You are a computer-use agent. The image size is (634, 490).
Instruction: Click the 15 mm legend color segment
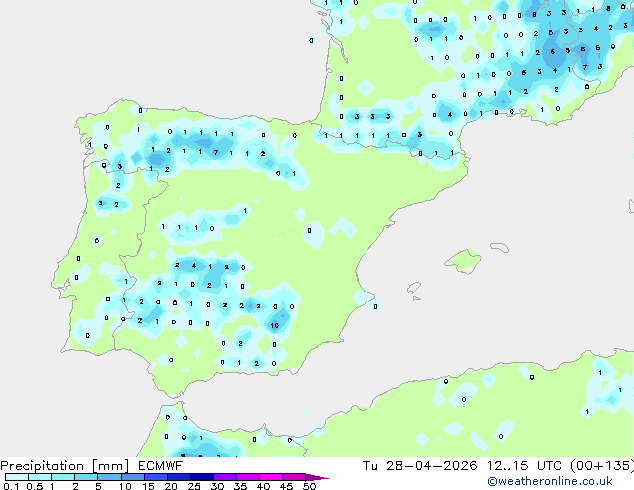[x=155, y=477]
